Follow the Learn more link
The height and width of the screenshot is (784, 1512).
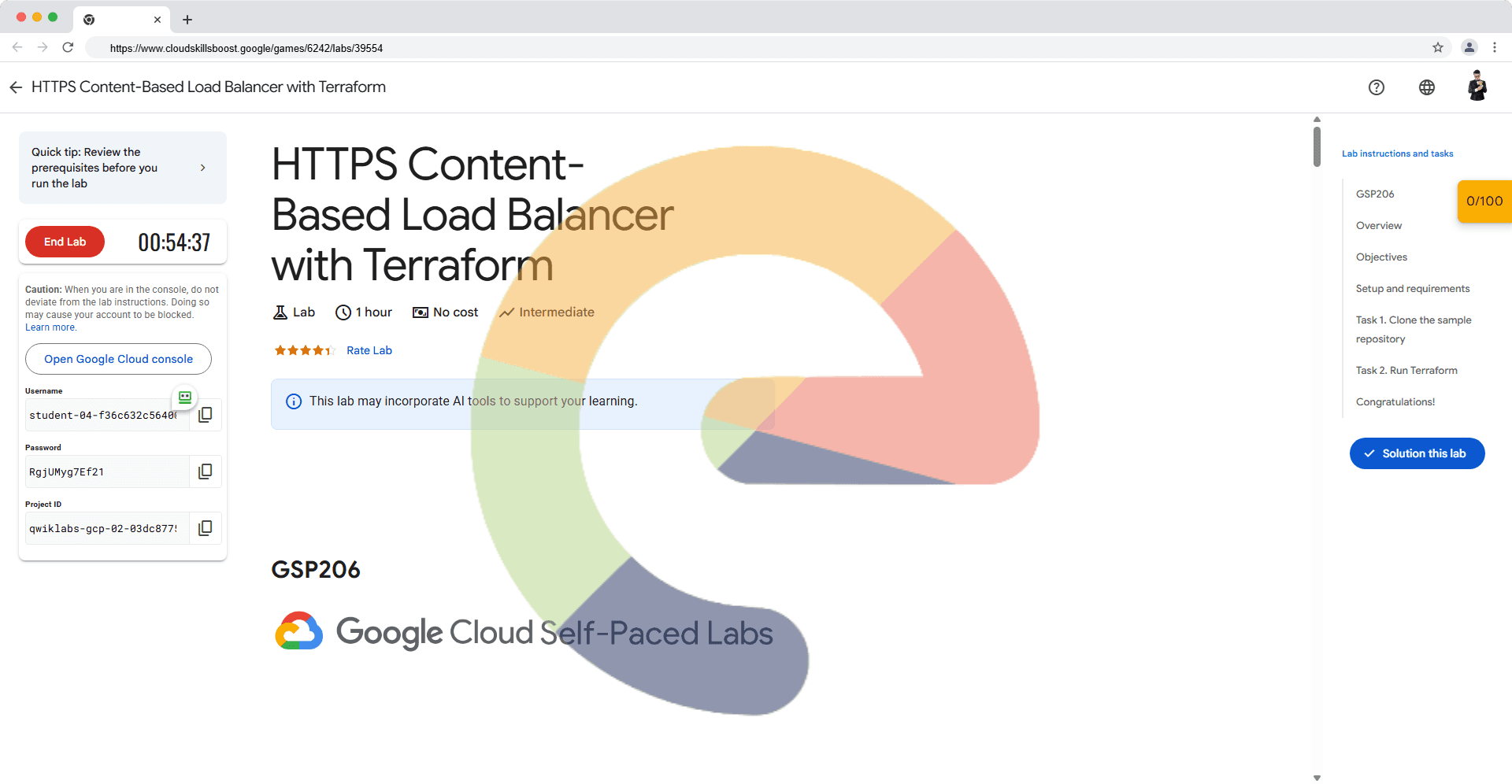point(50,327)
